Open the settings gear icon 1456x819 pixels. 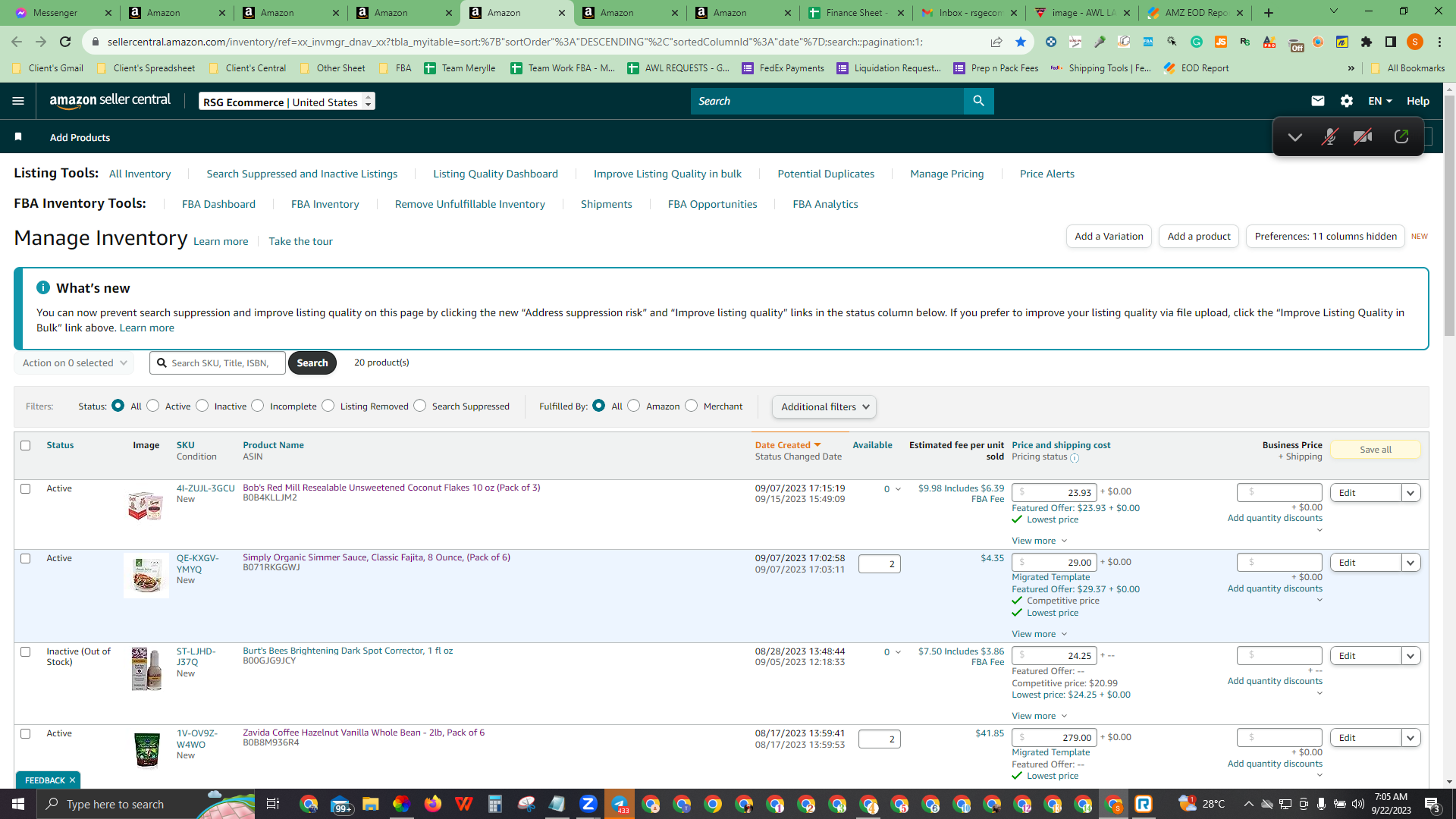(1347, 101)
